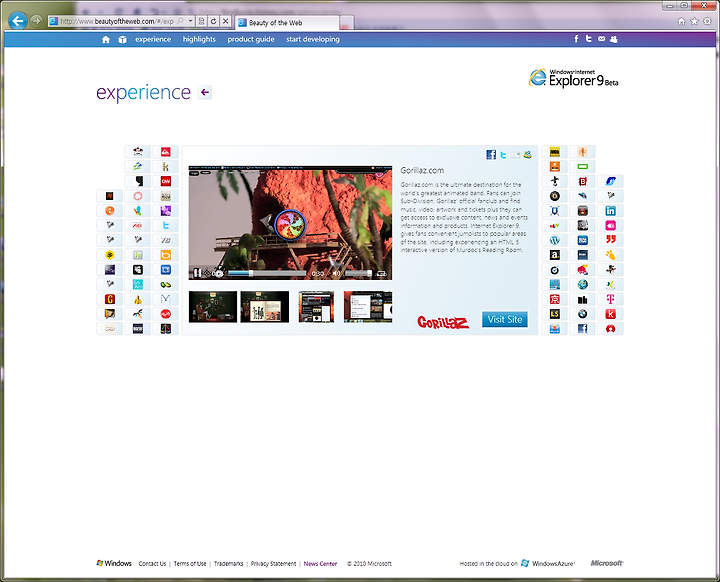Go back with the browser Back arrow
Screen dimensions: 720x582
tap(18, 21)
